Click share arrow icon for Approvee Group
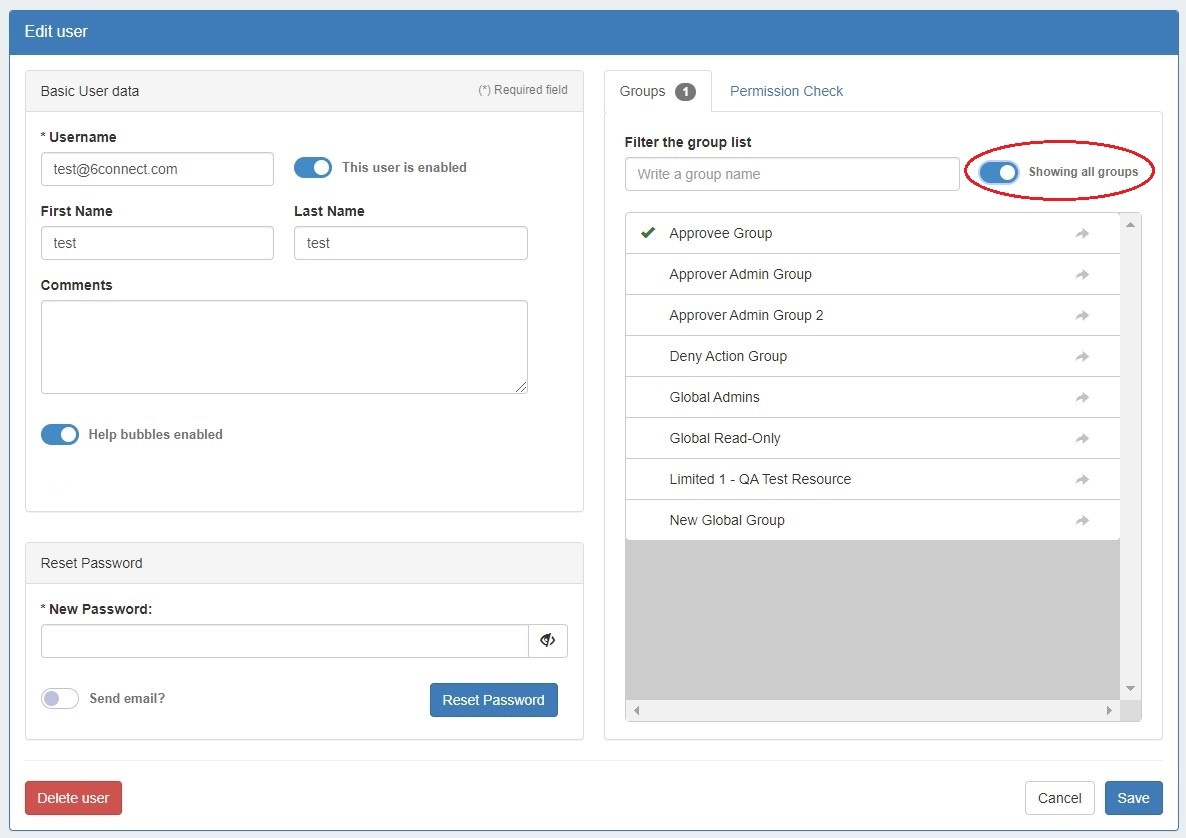 coord(1082,233)
